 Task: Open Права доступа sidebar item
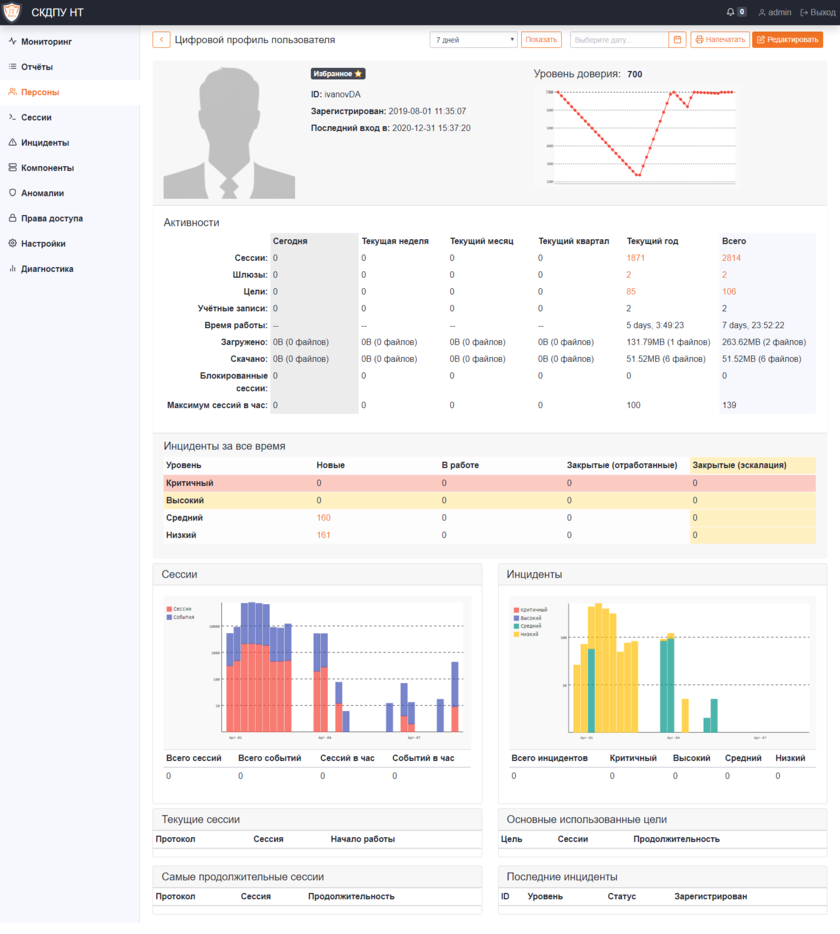52,218
